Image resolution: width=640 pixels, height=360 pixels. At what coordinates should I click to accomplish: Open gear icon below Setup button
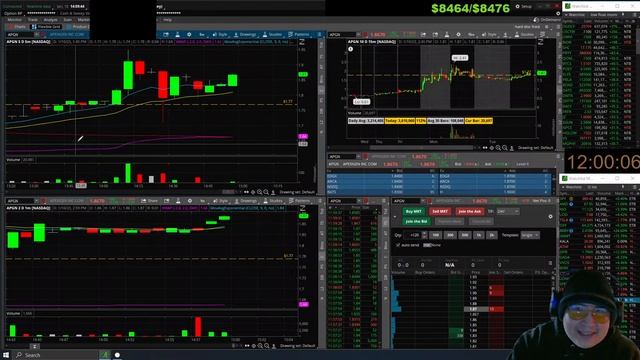pos(558,13)
